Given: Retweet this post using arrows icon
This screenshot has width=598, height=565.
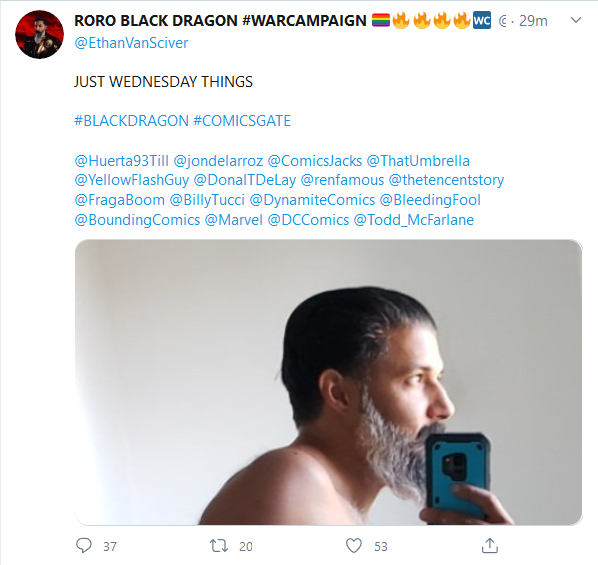Looking at the screenshot, I should tap(219, 546).
